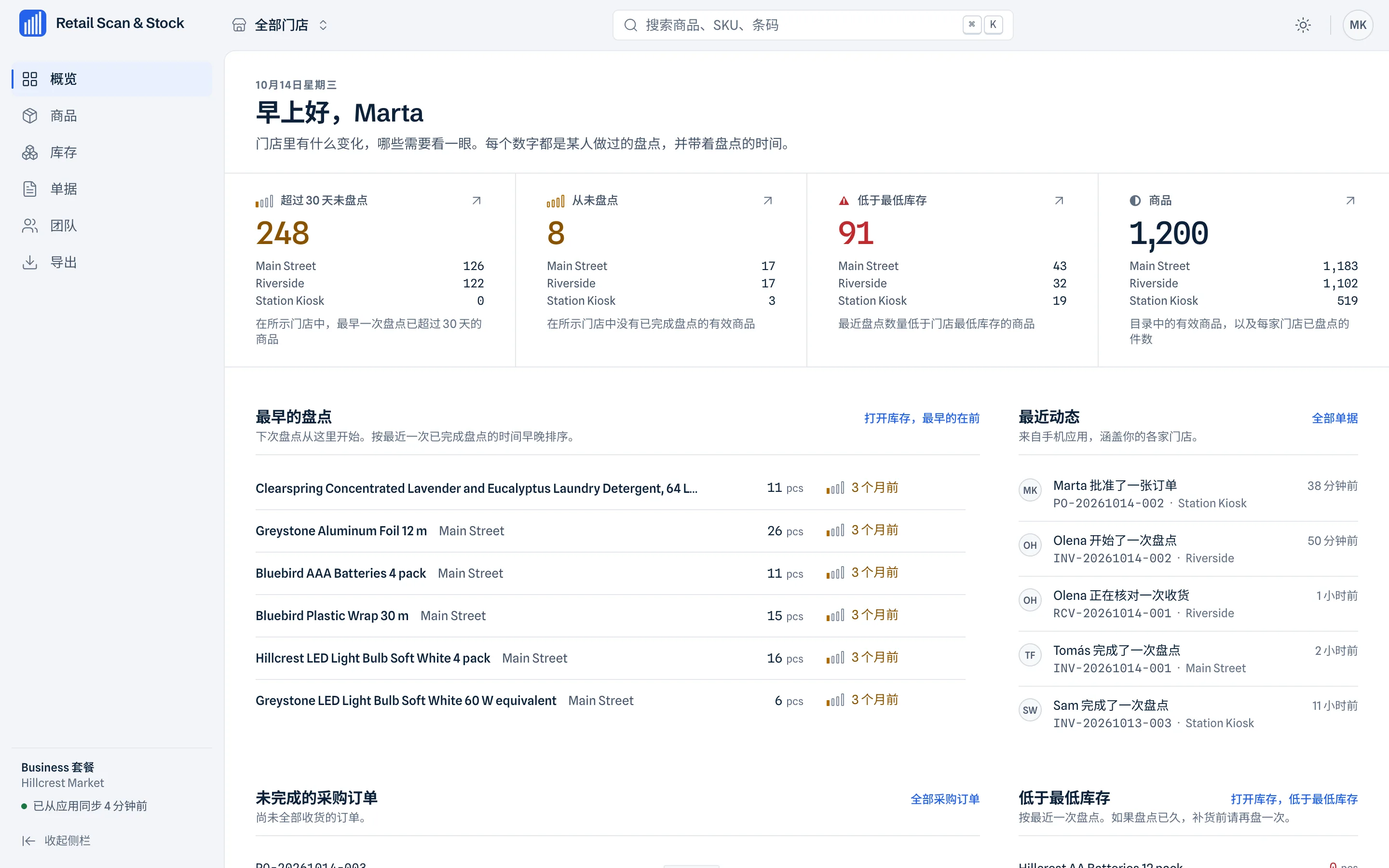Select 概览 in the sidebar
The width and height of the screenshot is (1389, 868).
pos(112,79)
